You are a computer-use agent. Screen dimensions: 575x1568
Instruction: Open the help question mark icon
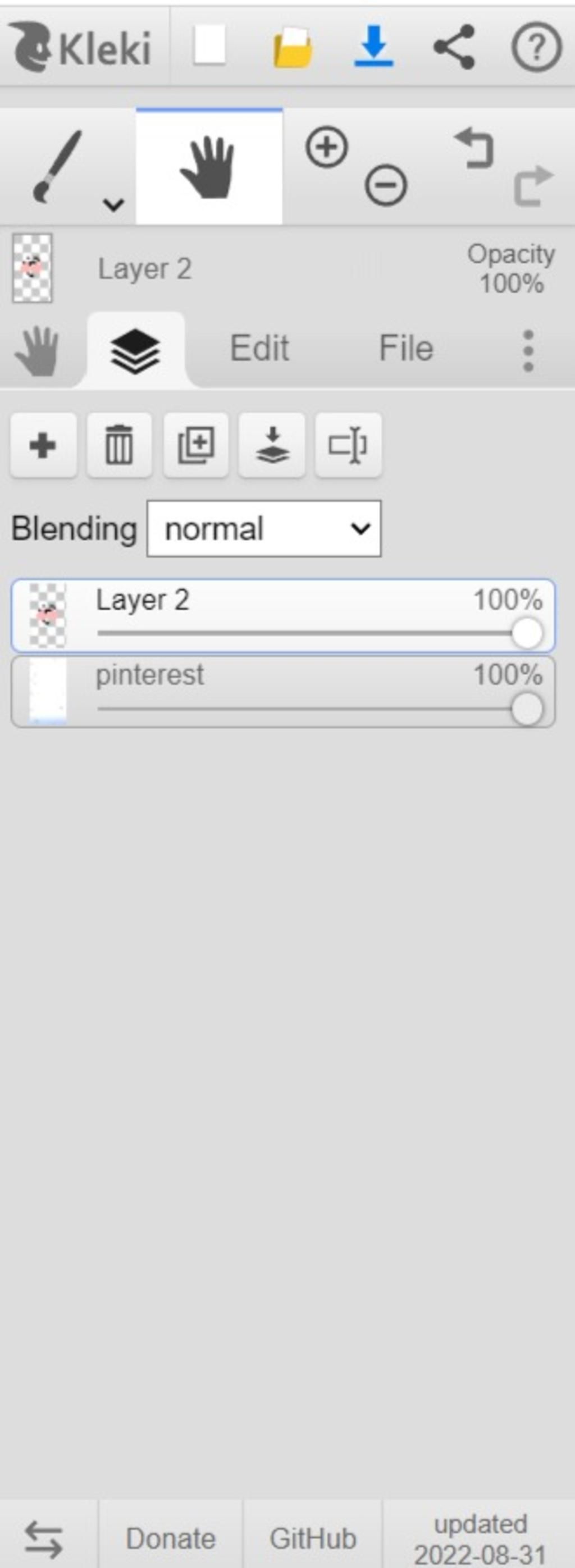[x=536, y=47]
